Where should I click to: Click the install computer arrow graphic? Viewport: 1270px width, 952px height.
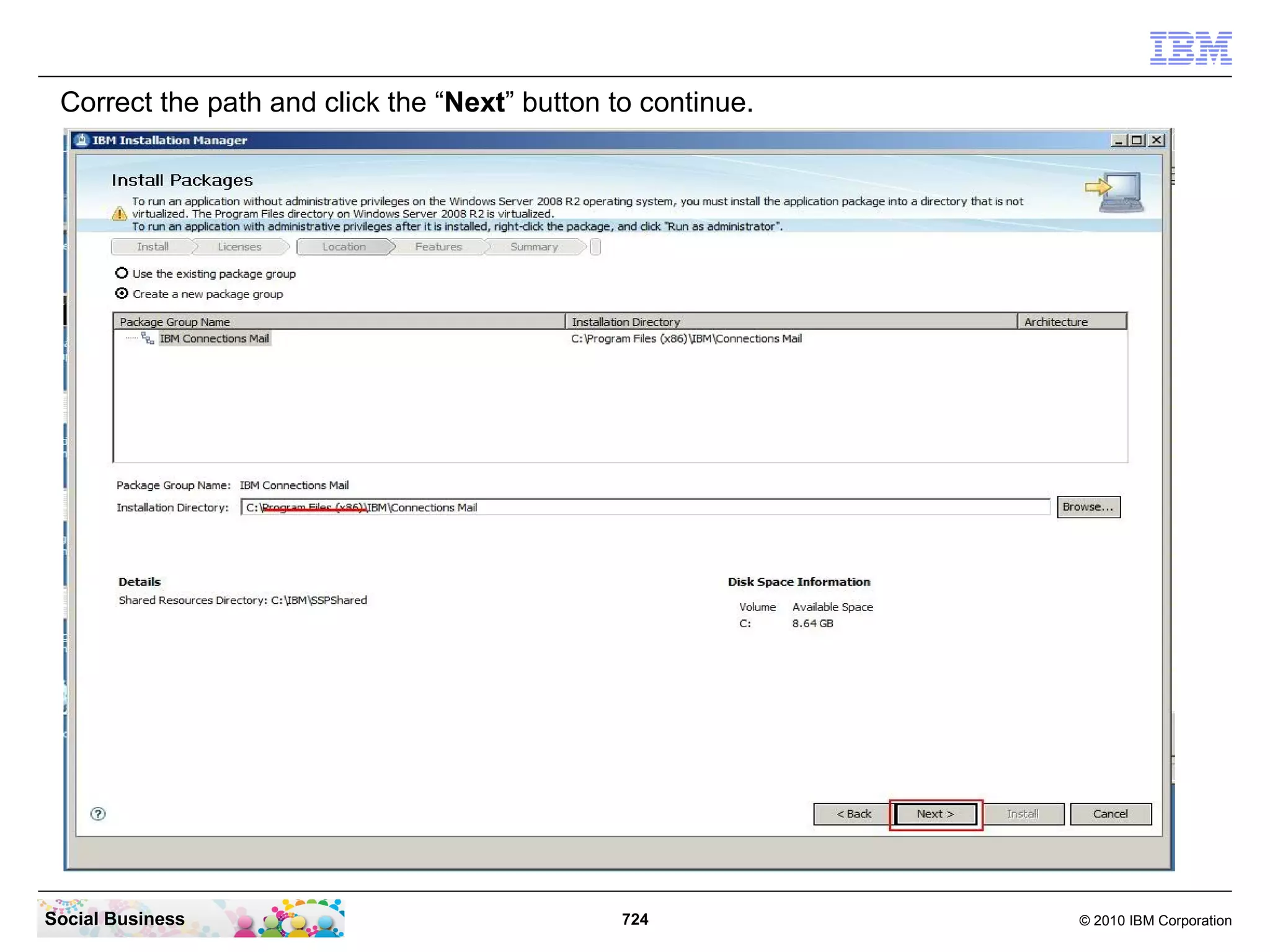[1114, 193]
